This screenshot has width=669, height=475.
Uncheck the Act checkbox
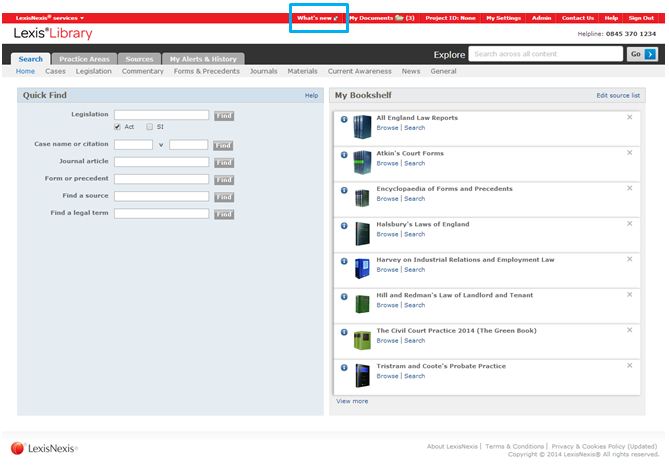click(x=117, y=127)
